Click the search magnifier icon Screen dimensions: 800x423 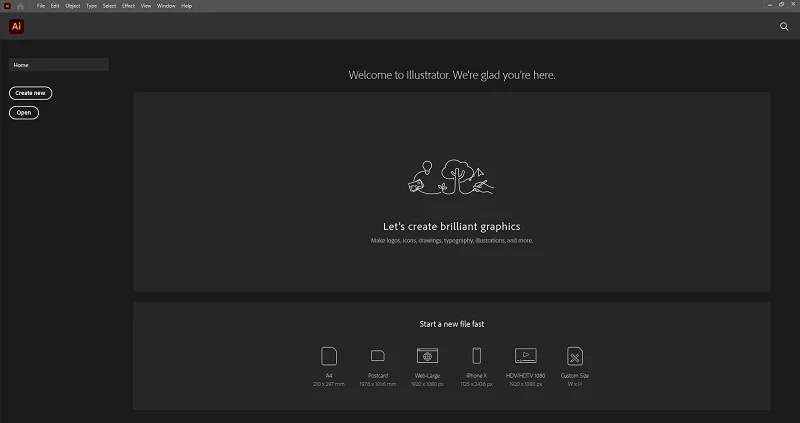784,27
